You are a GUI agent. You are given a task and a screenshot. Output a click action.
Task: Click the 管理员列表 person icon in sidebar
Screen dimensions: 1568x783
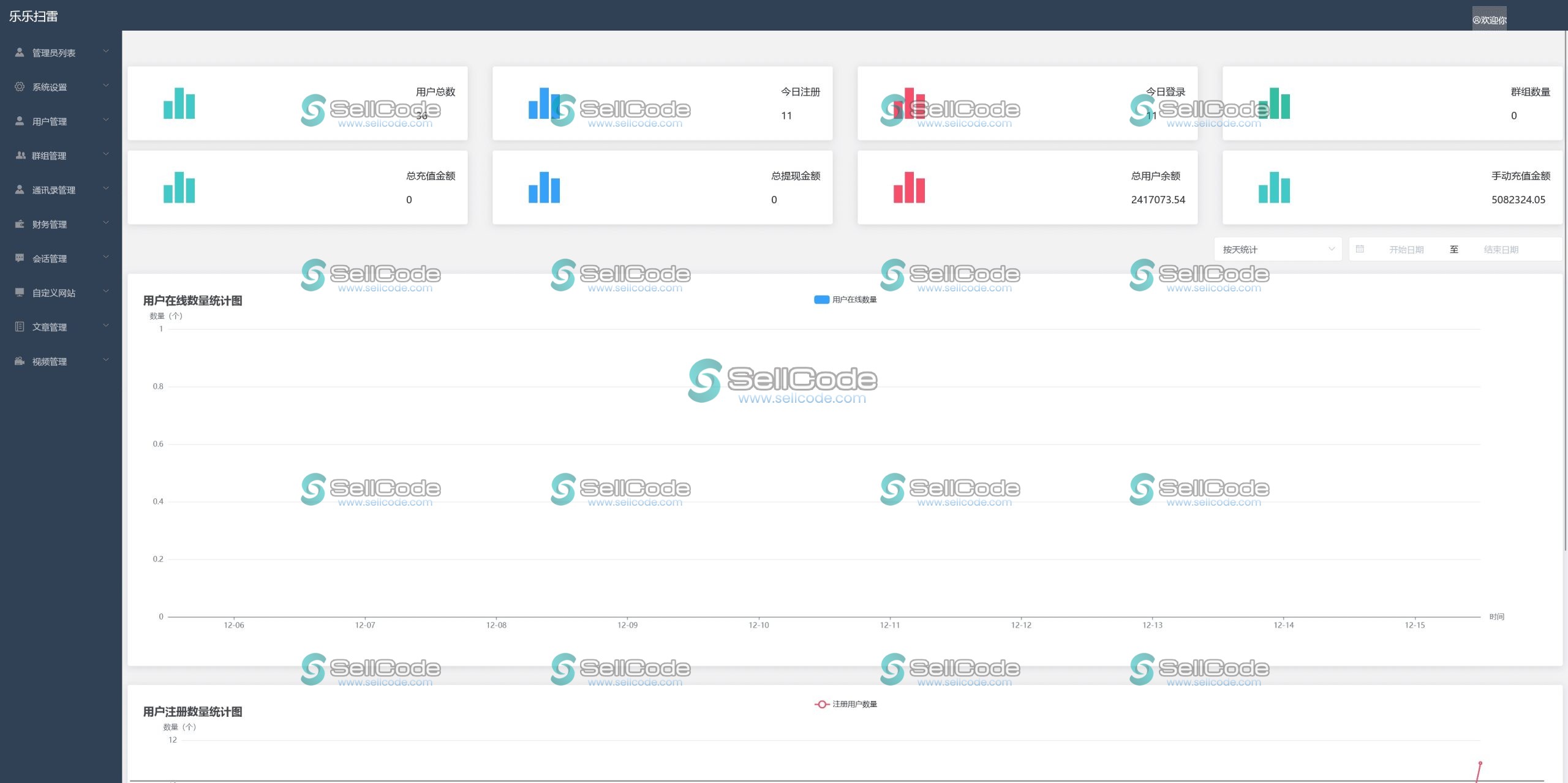pyautogui.click(x=20, y=53)
